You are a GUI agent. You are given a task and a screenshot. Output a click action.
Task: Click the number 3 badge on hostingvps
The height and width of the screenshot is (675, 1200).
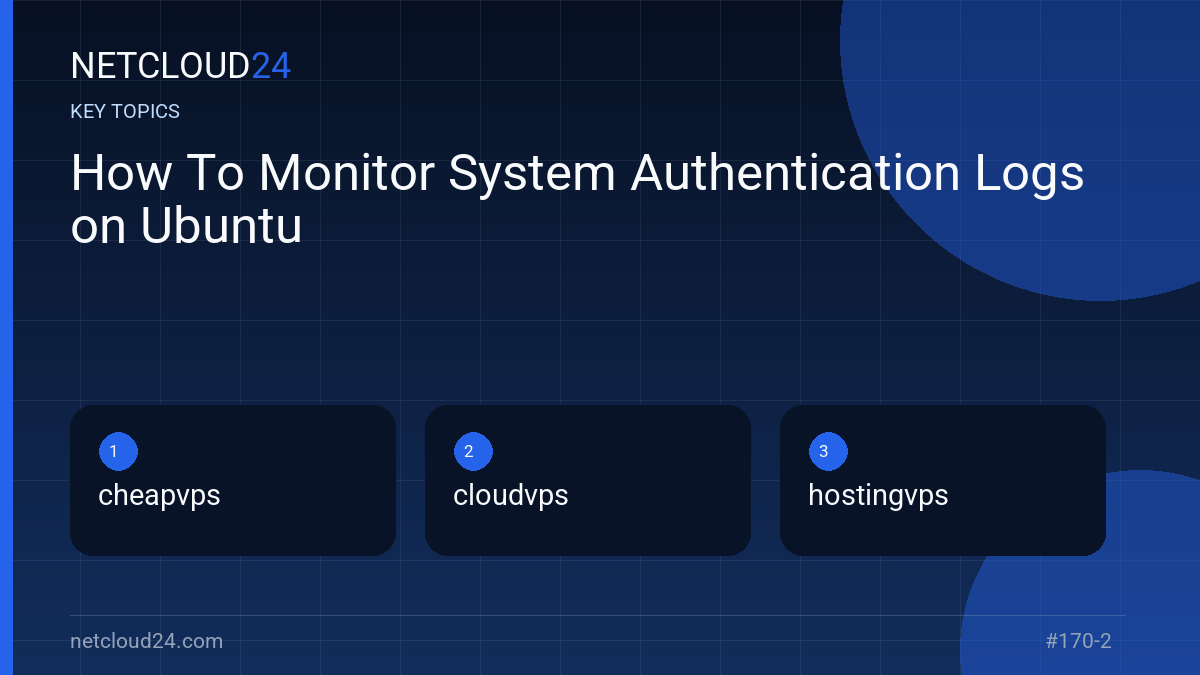[828, 451]
